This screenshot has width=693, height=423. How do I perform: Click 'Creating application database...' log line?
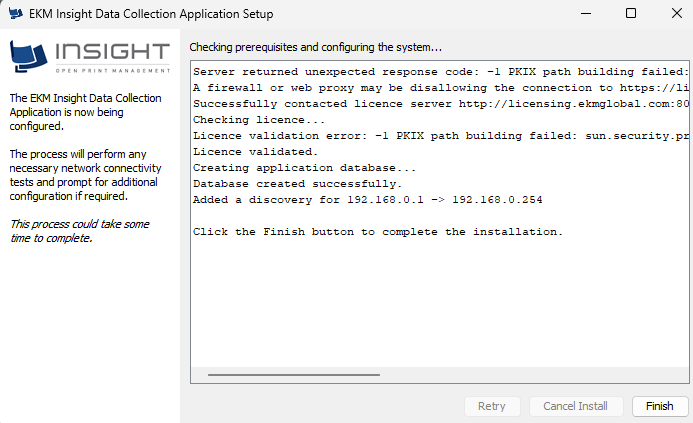(x=305, y=168)
